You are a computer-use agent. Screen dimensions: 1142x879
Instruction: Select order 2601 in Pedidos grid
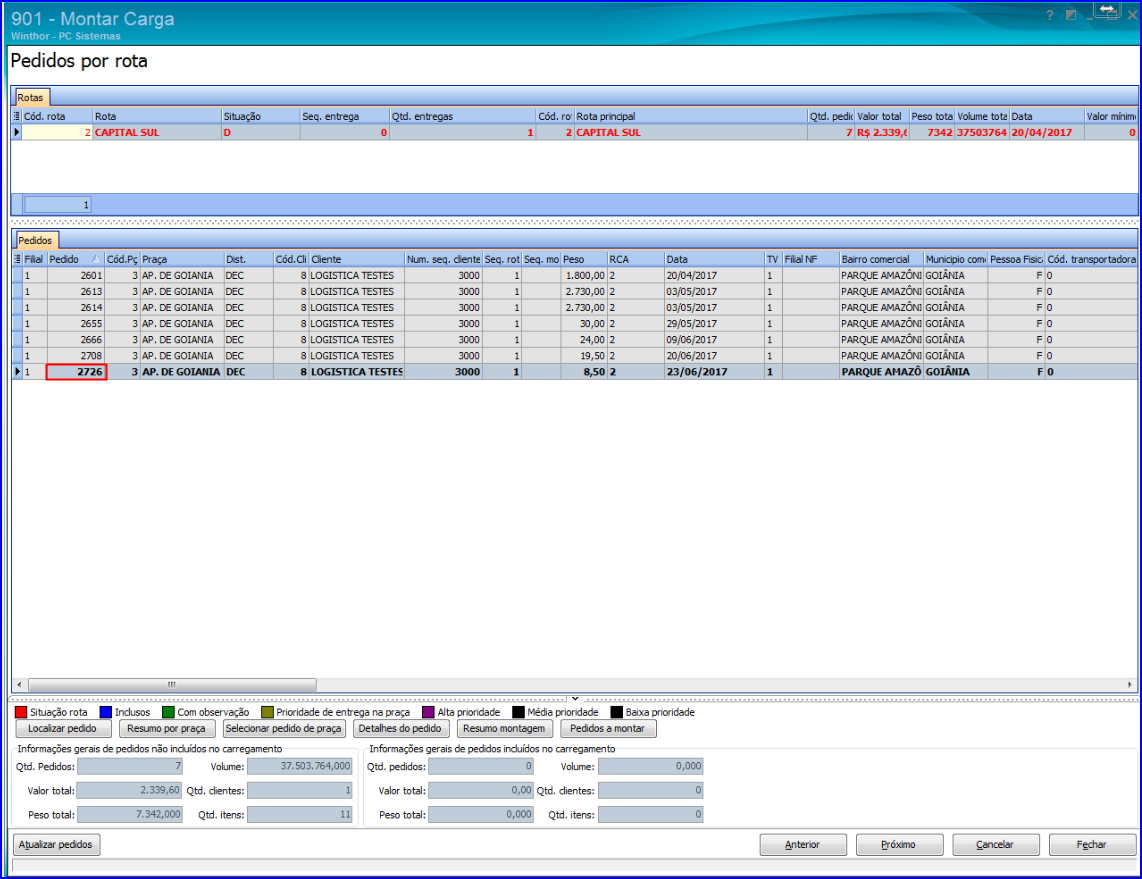coord(575,275)
